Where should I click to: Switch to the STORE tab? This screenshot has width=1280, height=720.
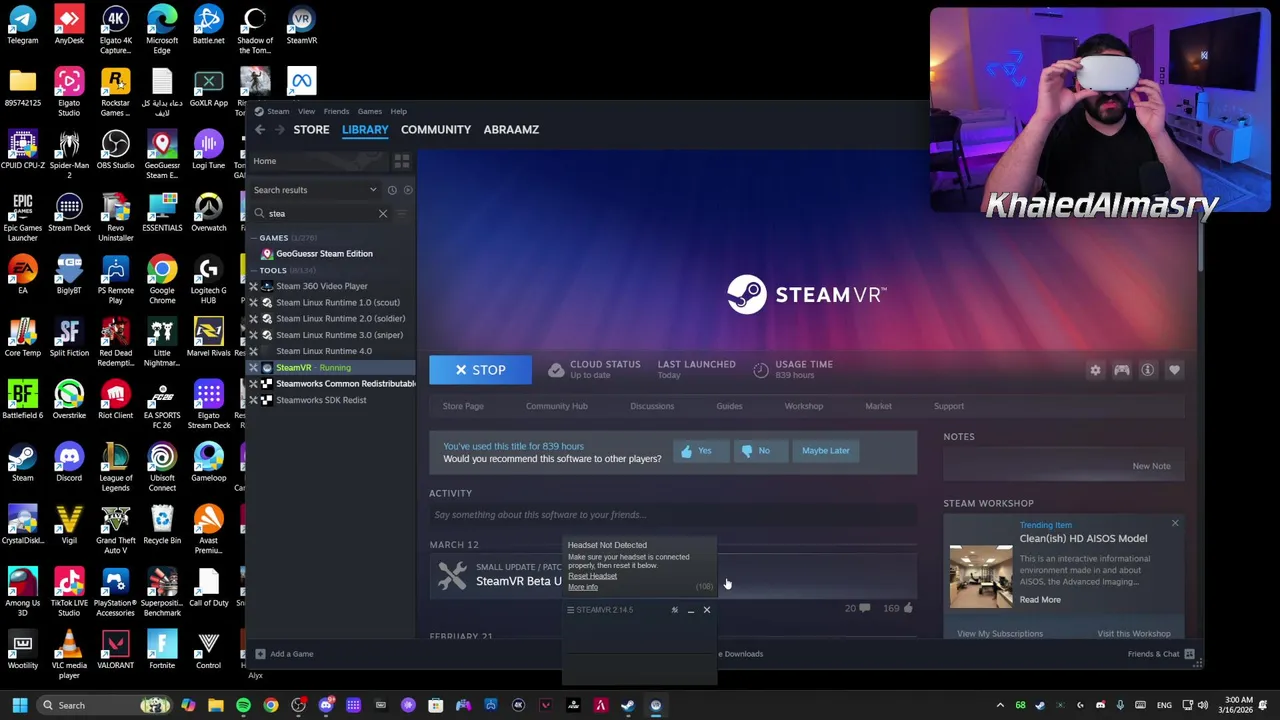(x=311, y=130)
